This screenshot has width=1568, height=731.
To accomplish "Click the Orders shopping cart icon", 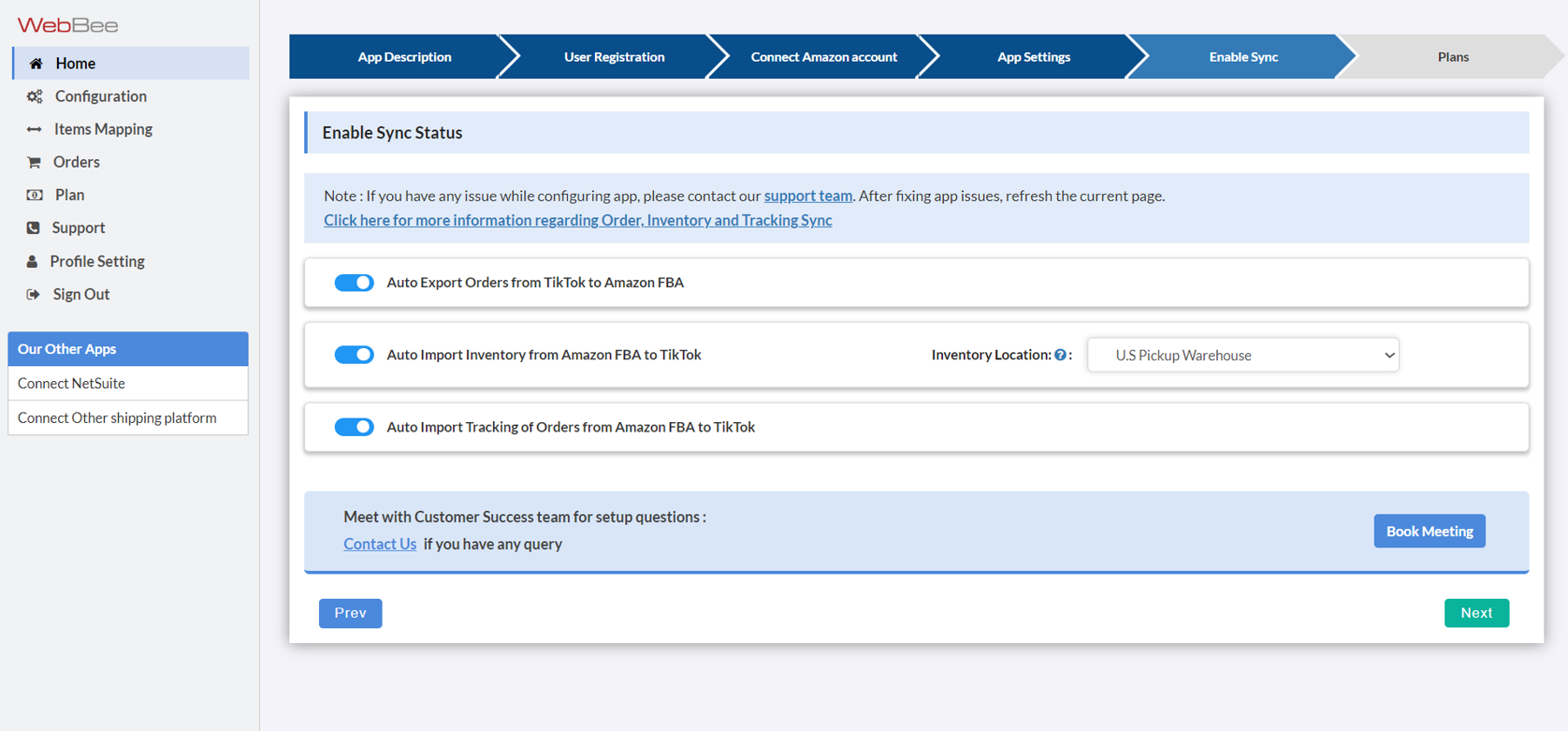I will click(x=35, y=162).
